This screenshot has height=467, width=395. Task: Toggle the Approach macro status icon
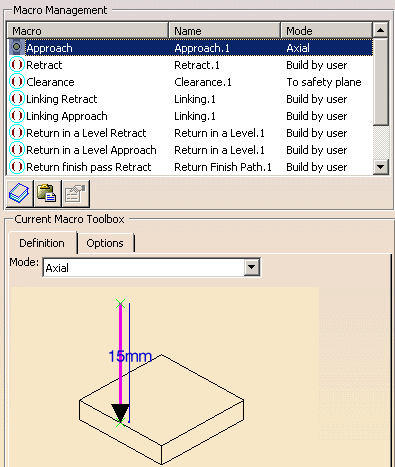point(16,48)
